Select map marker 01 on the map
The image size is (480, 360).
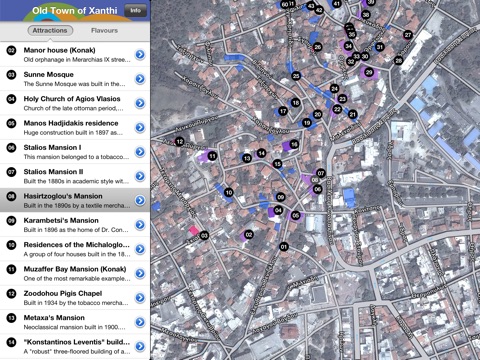[284, 247]
